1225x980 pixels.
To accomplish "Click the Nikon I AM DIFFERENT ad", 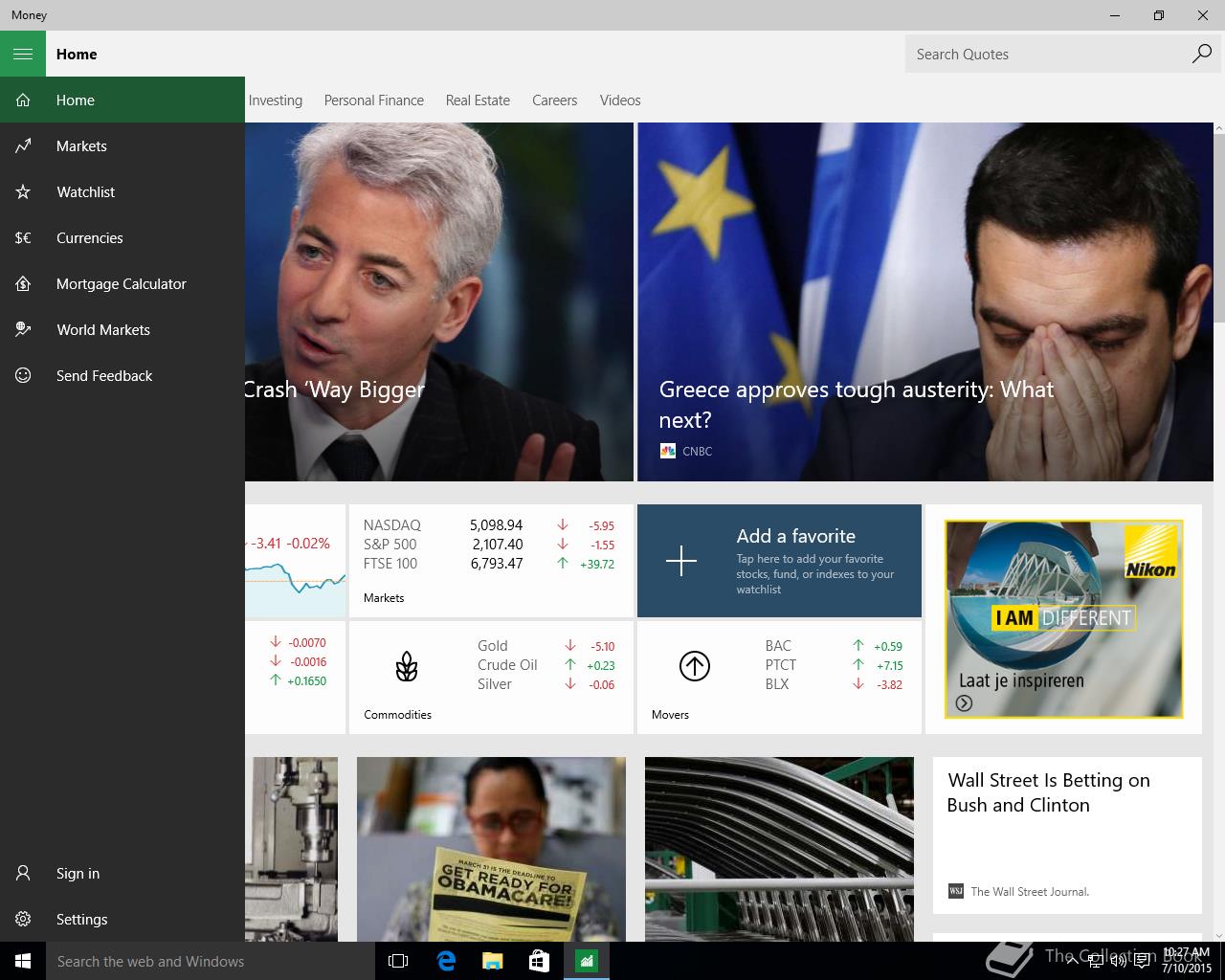I will coord(1063,618).
